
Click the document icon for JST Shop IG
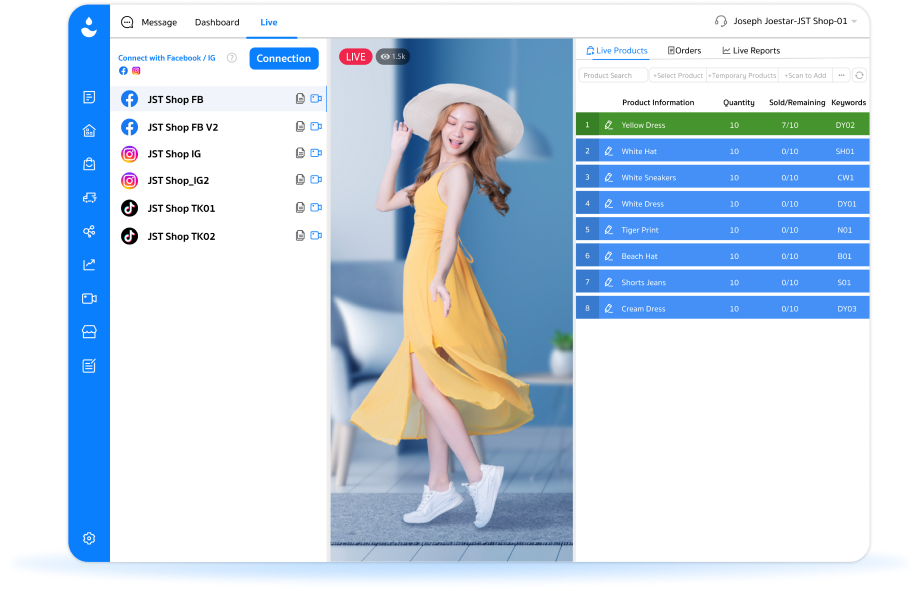pos(300,153)
